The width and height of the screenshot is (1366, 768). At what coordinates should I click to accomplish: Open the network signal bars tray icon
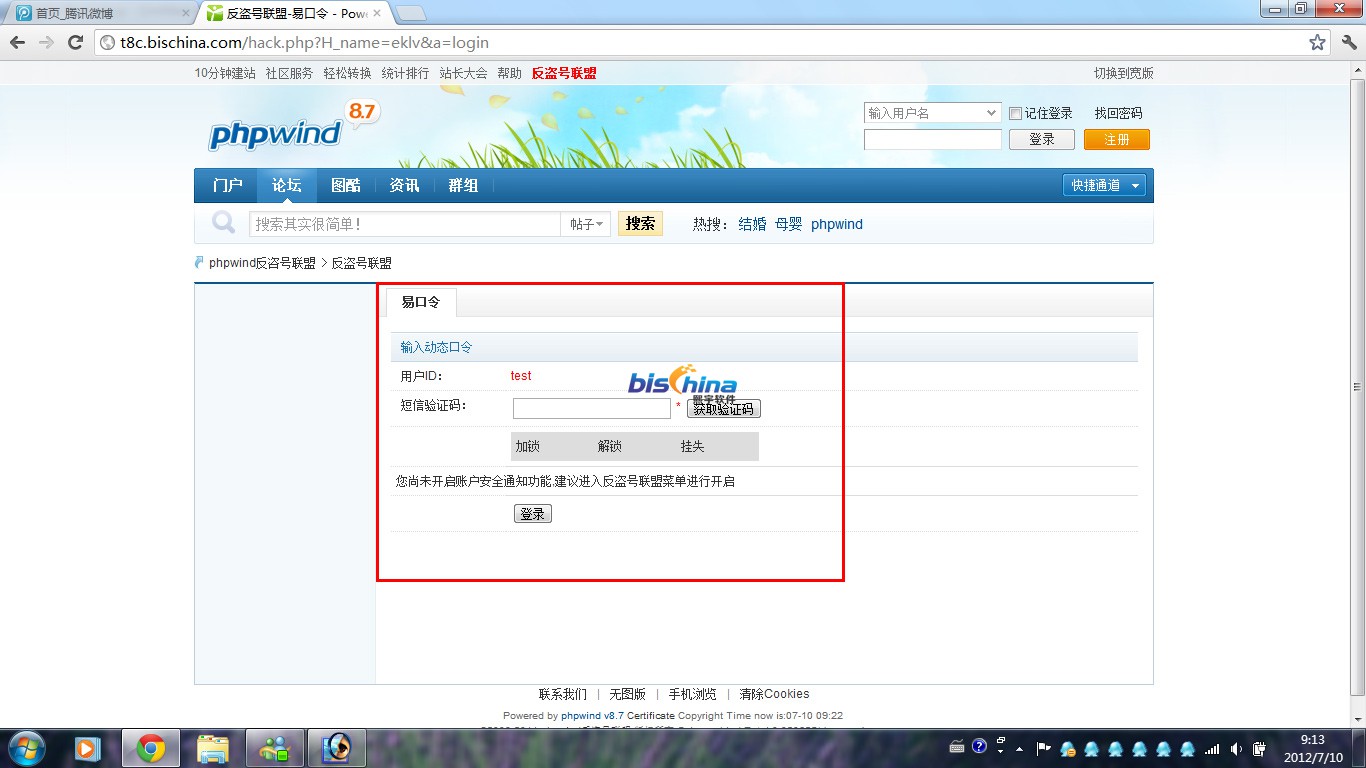click(1212, 748)
